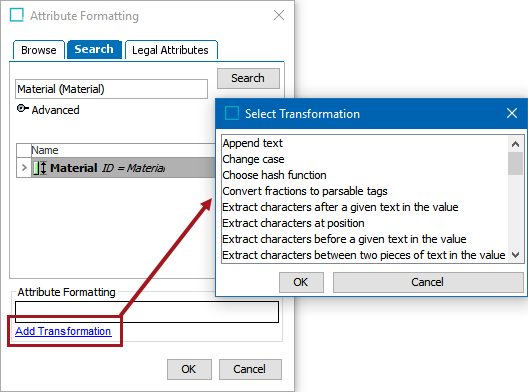Screen dimensions: 528x392
Task: Click the Material search input field
Action: pos(111,89)
